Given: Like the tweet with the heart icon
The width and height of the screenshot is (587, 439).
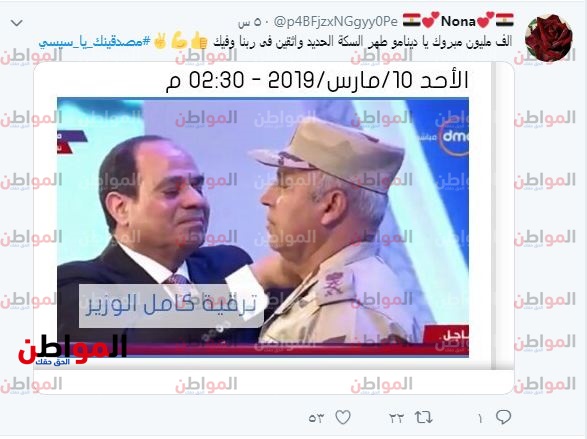Looking at the screenshot, I should (343, 417).
